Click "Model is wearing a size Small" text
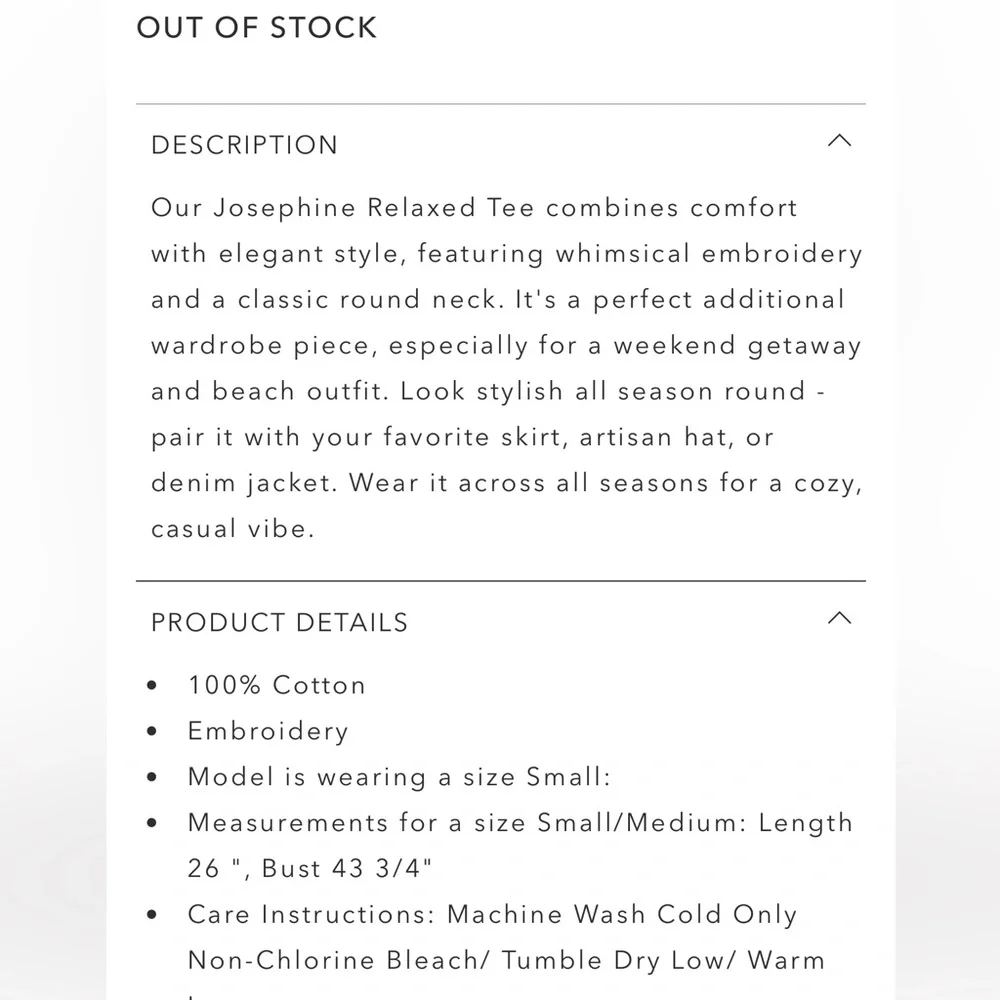Viewport: 1000px width, 1000px height. pos(398,777)
